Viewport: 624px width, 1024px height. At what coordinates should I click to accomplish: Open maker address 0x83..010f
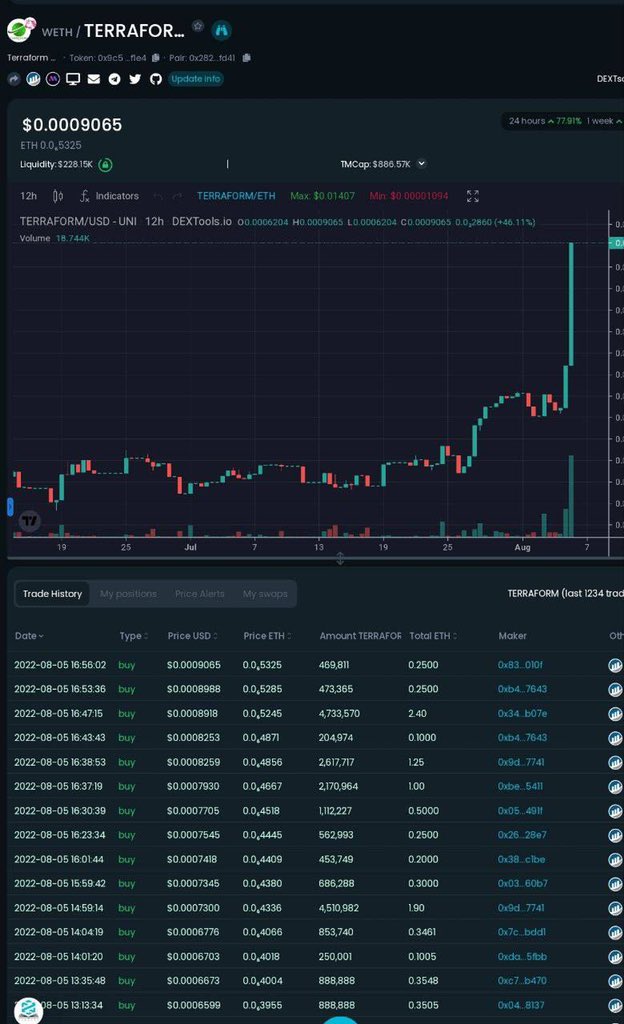520,665
